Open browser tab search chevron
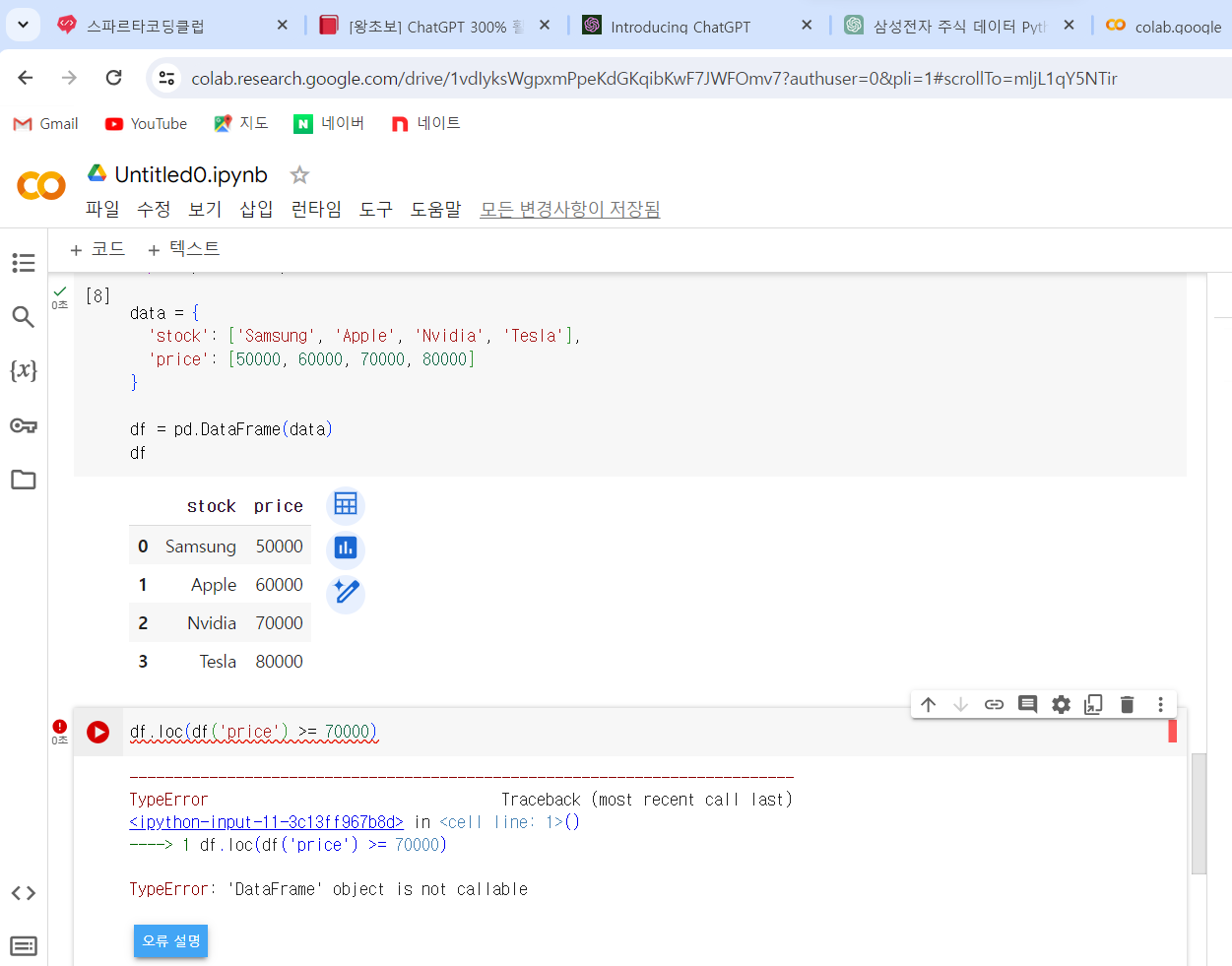1232x966 pixels. click(x=23, y=24)
